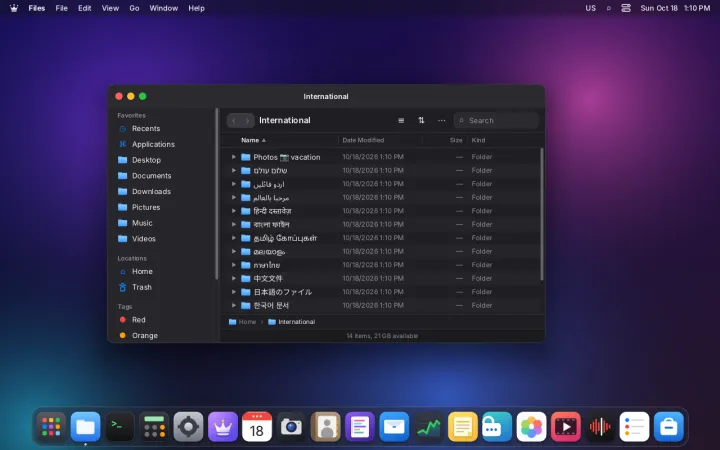Open the launcher grid icon in dock

51,427
